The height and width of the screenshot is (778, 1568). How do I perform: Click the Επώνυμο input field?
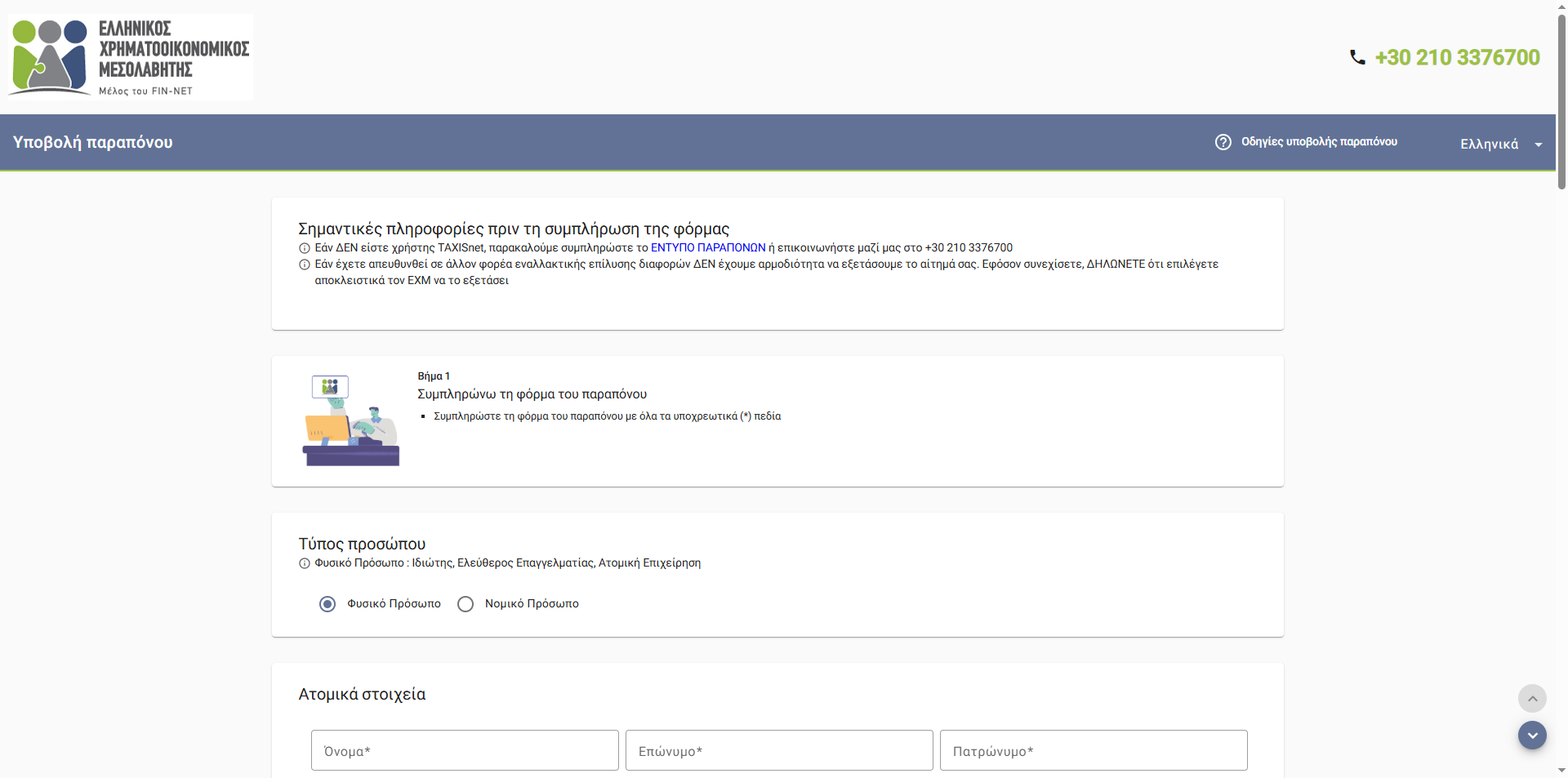tap(779, 750)
